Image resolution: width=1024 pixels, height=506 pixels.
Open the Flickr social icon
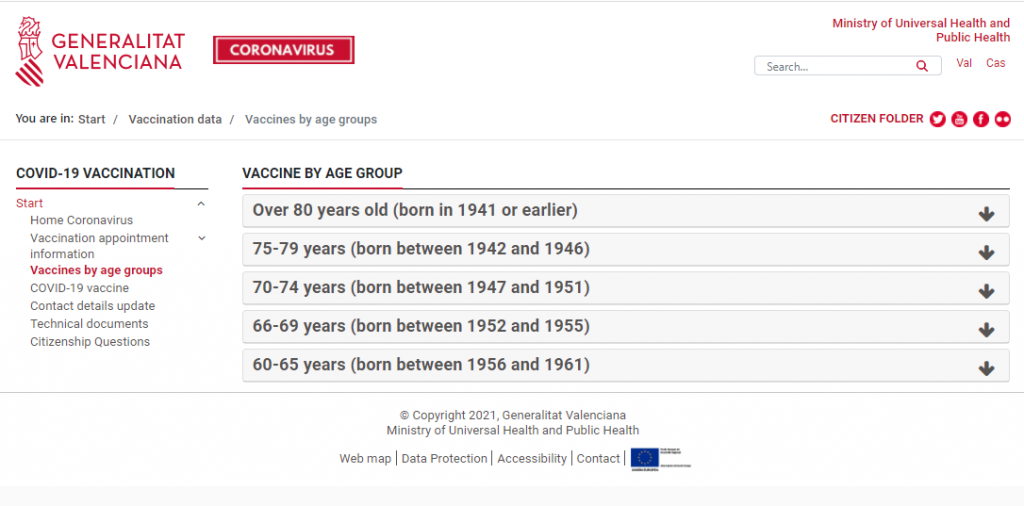tap(1002, 119)
